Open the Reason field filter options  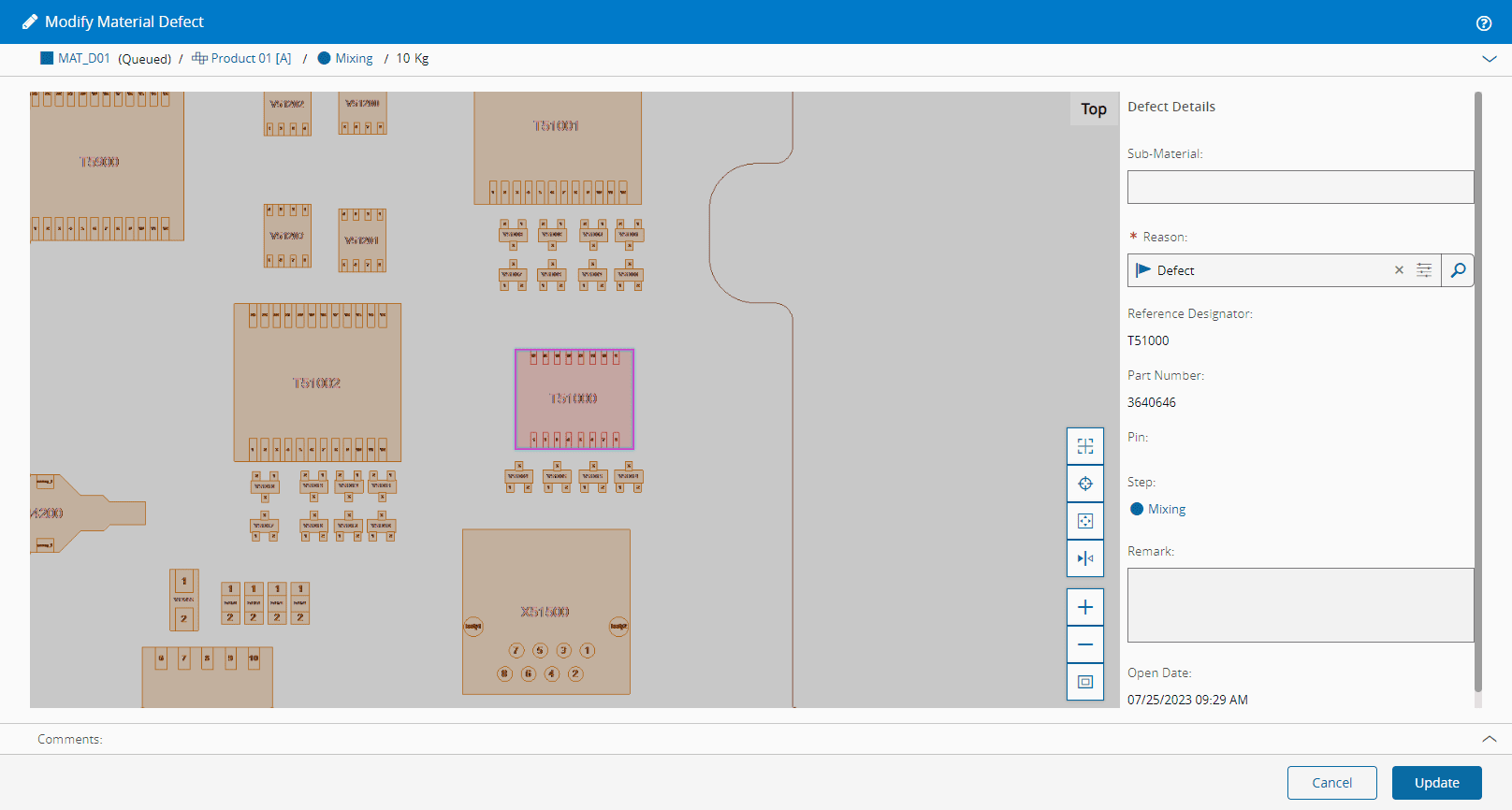click(x=1424, y=270)
